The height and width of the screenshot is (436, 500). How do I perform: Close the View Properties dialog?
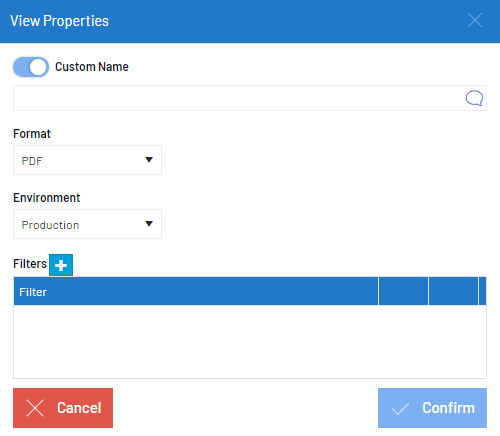click(475, 20)
